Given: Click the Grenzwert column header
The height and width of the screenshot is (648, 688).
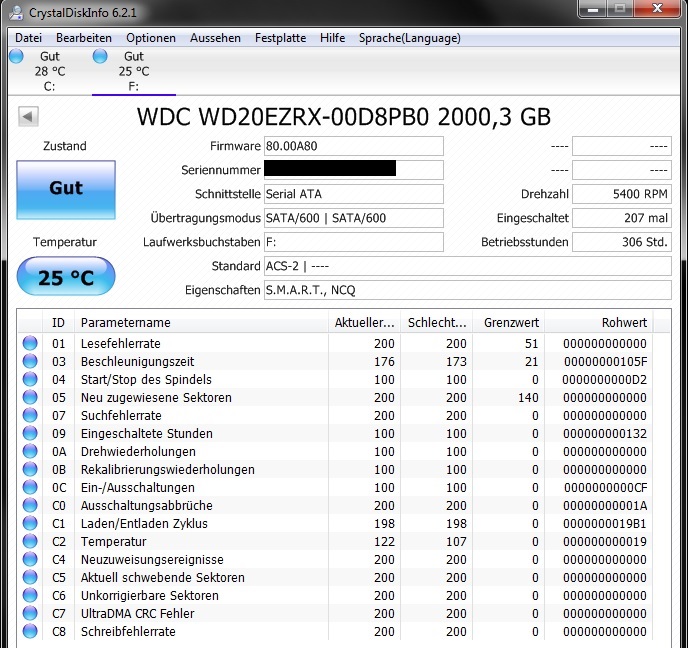Looking at the screenshot, I should point(509,322).
